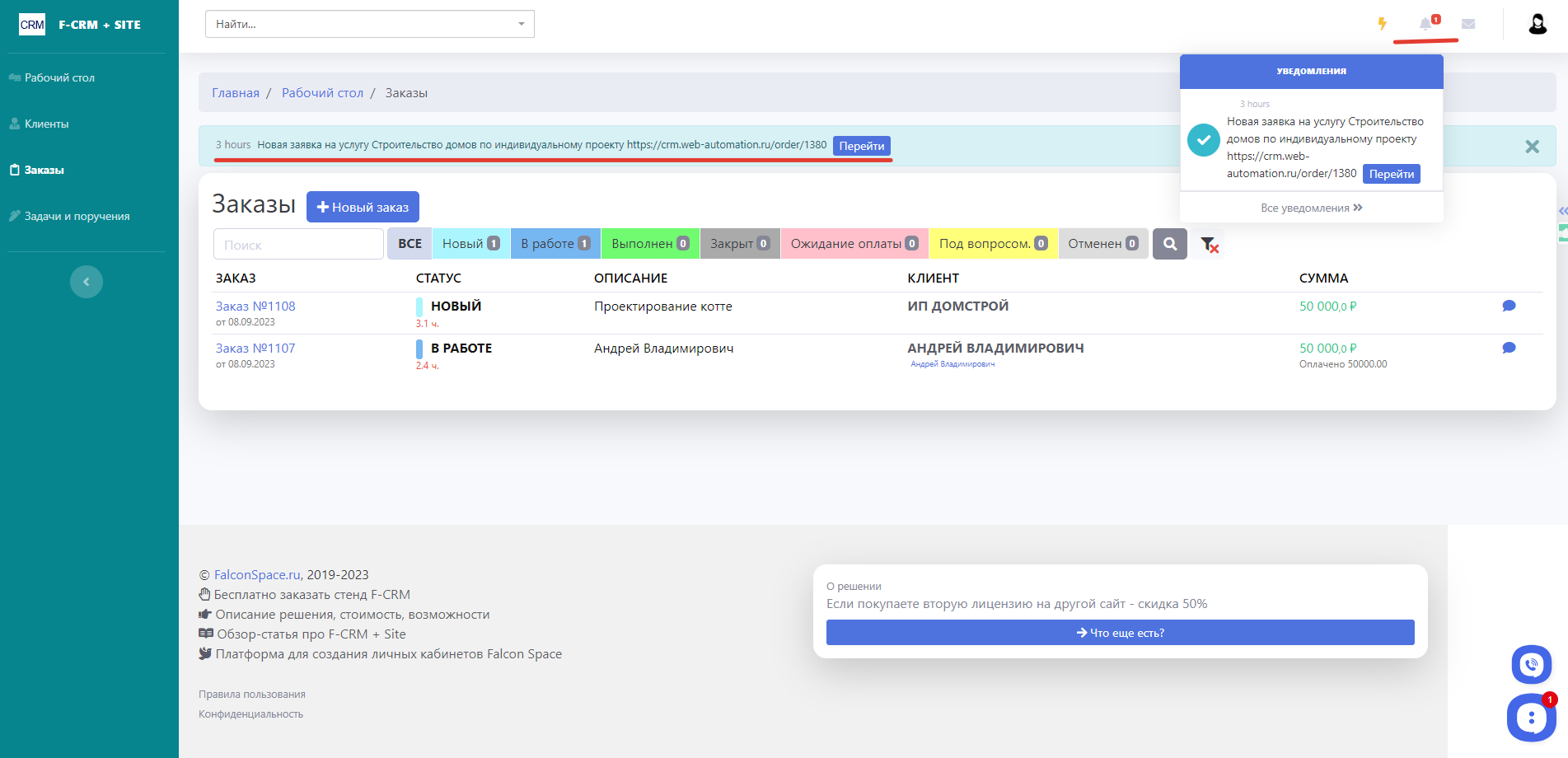The height and width of the screenshot is (758, 1568).
Task: Open the Заказ №1108 link
Action: tap(255, 306)
